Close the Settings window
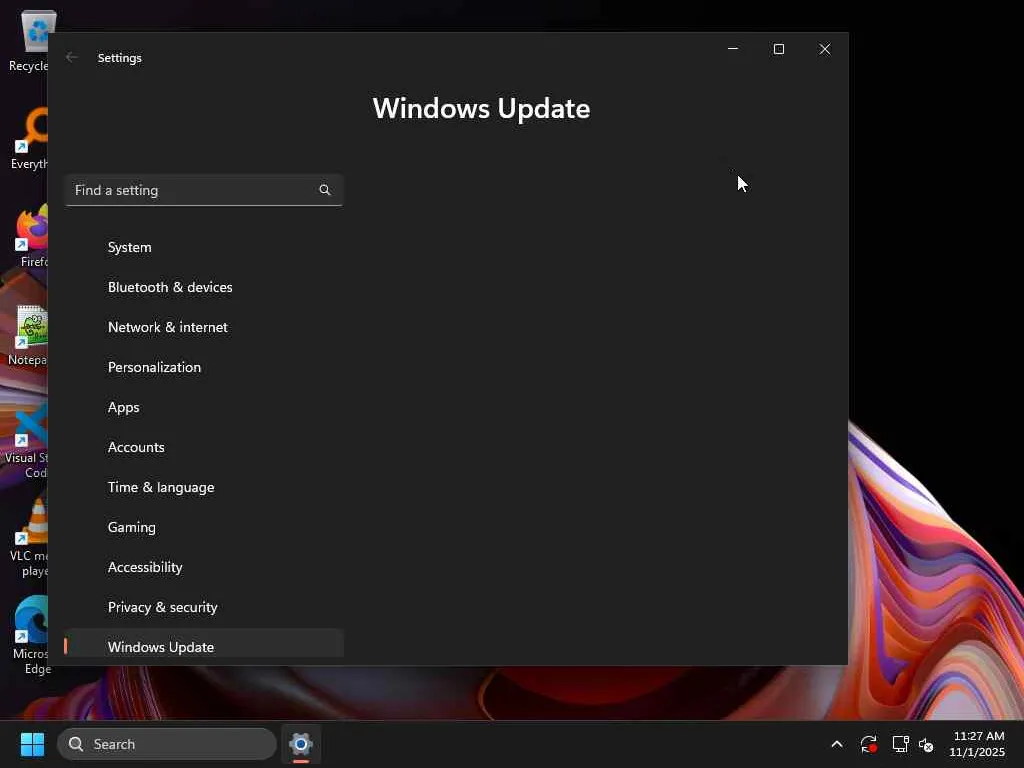Screen dimensions: 1024x768 [x=825, y=49]
